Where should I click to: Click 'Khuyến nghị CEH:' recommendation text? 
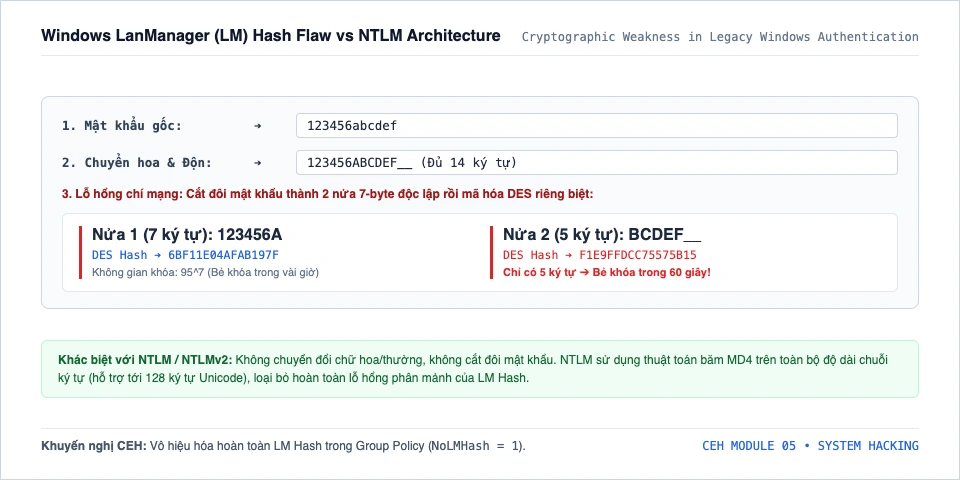[x=283, y=446]
